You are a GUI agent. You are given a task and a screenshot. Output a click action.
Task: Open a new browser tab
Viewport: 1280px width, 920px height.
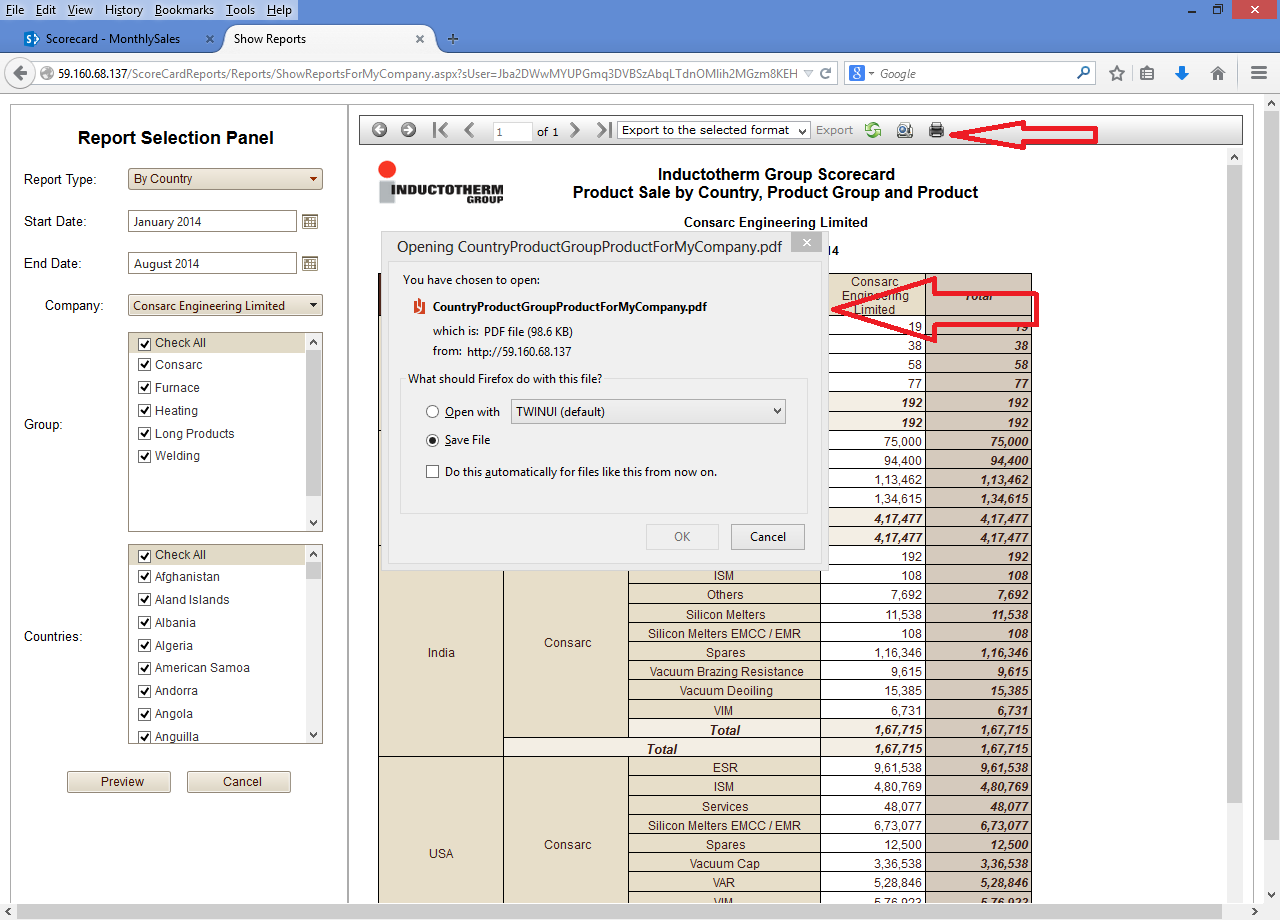453,39
